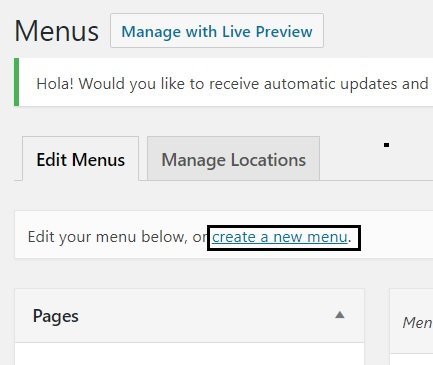433x365 pixels.
Task: Click the Pages panel title
Action: 56,316
